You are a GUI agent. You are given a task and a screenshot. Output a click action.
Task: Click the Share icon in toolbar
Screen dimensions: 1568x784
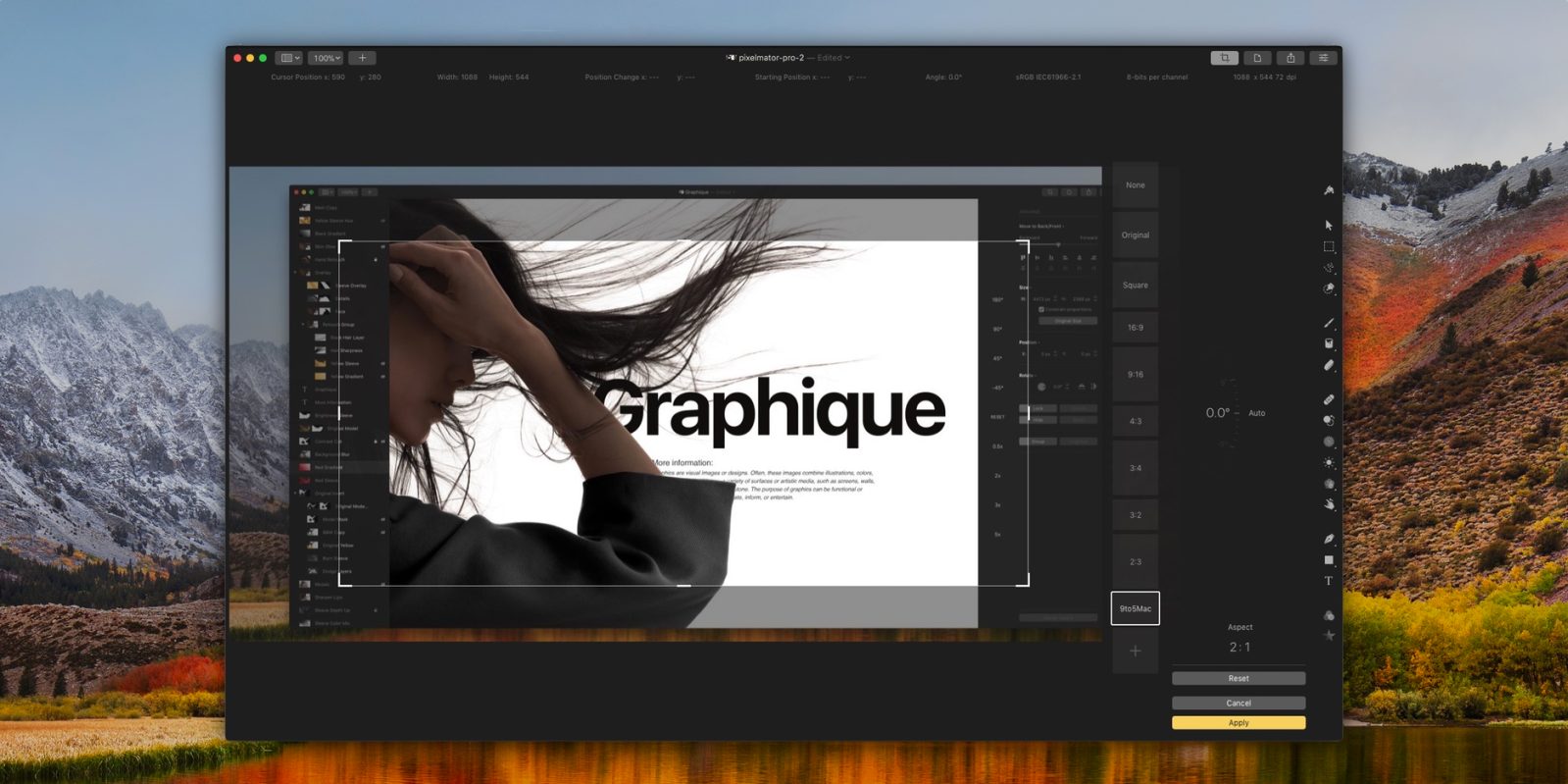coord(1290,58)
